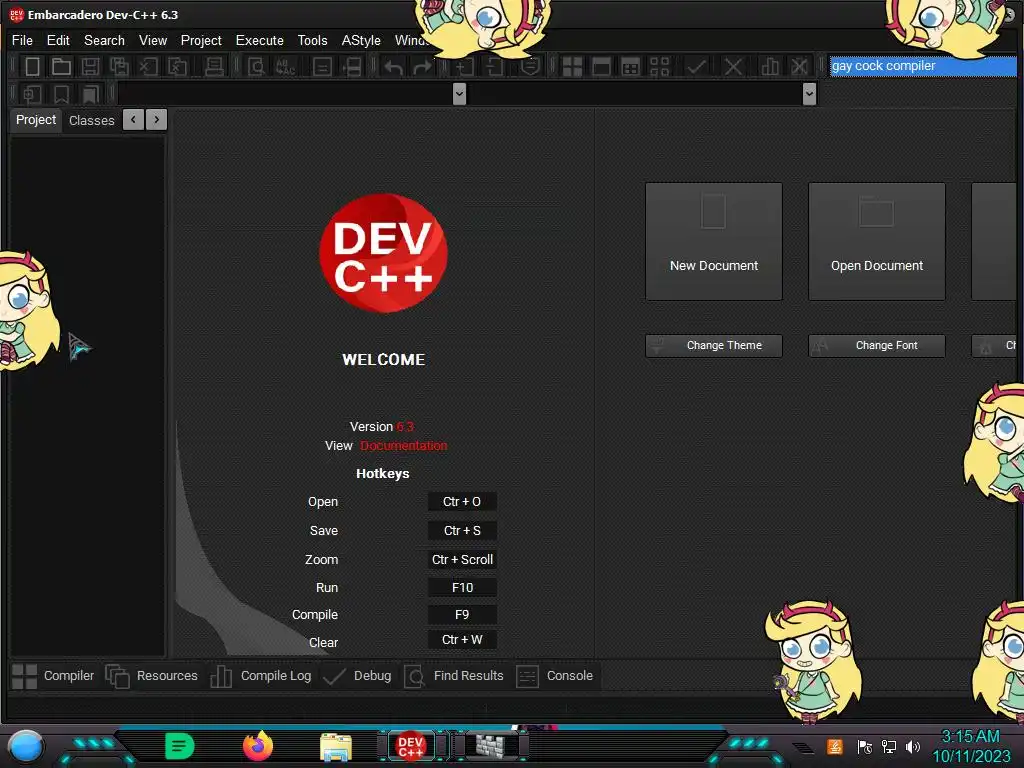
Task: Click the 'Ctr + Scroll' Zoom hotkey label
Action: coord(462,560)
